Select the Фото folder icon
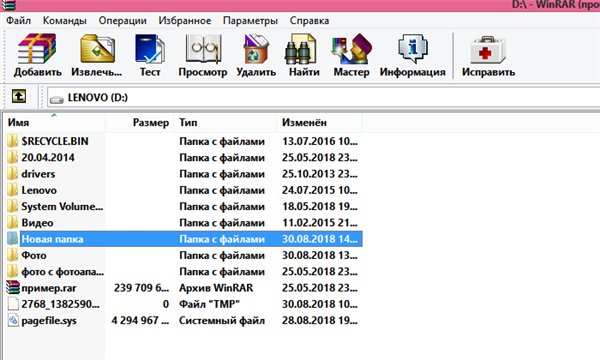The width and height of the screenshot is (600, 360). (x=12, y=255)
